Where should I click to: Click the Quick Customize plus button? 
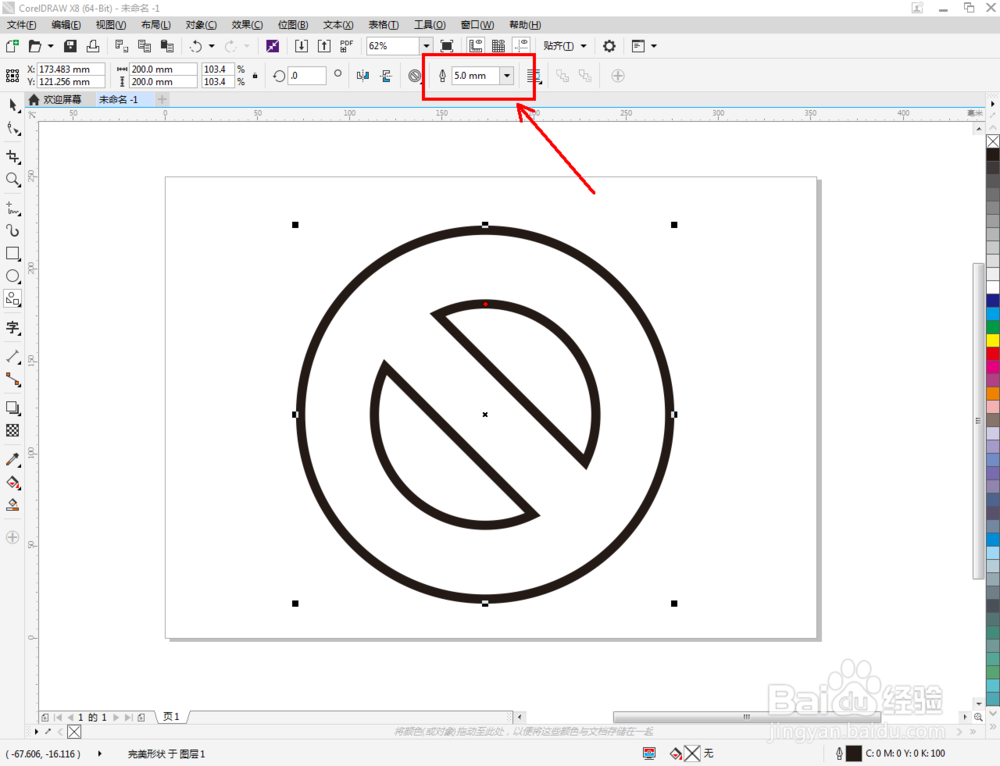(x=617, y=76)
